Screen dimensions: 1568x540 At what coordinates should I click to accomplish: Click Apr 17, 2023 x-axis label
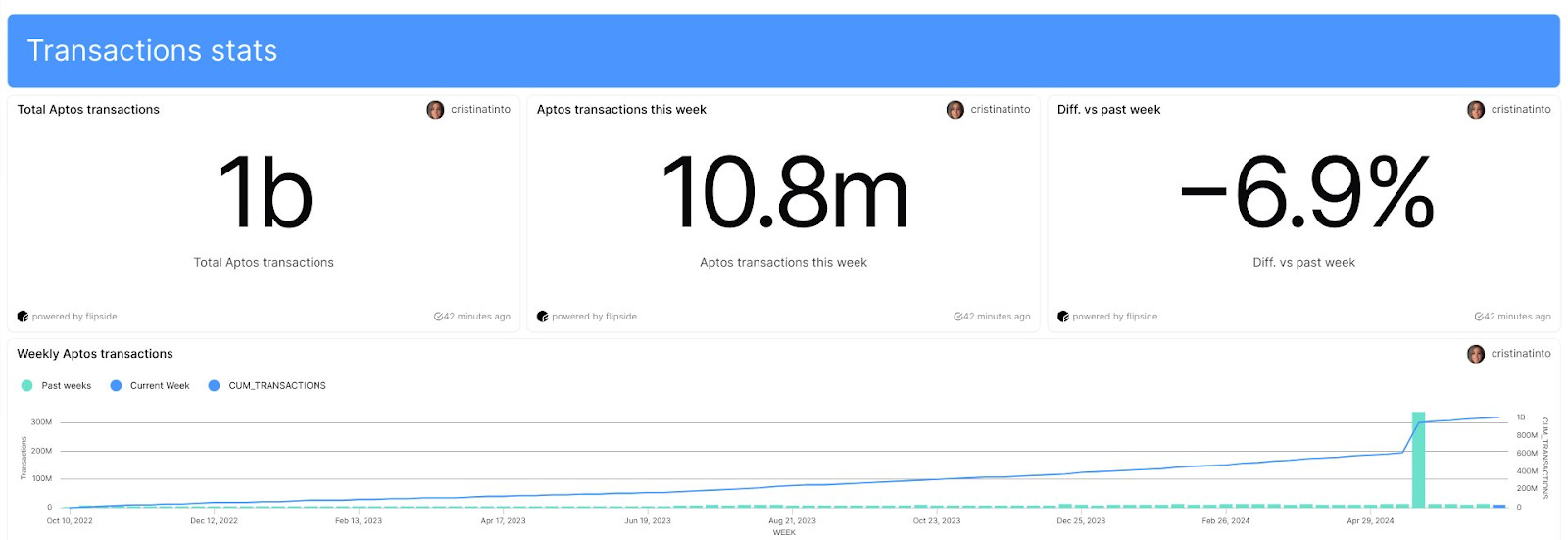(x=503, y=521)
